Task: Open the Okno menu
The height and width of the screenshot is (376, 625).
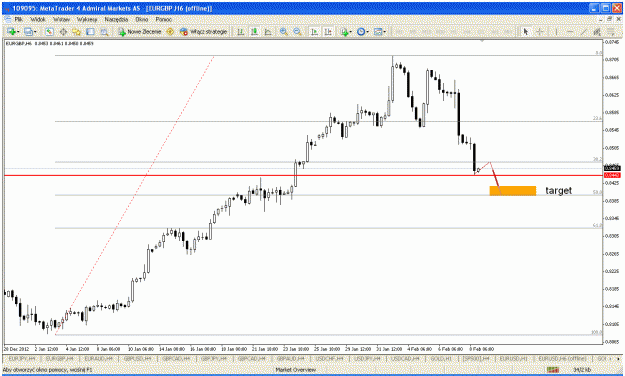Action: click(x=142, y=19)
